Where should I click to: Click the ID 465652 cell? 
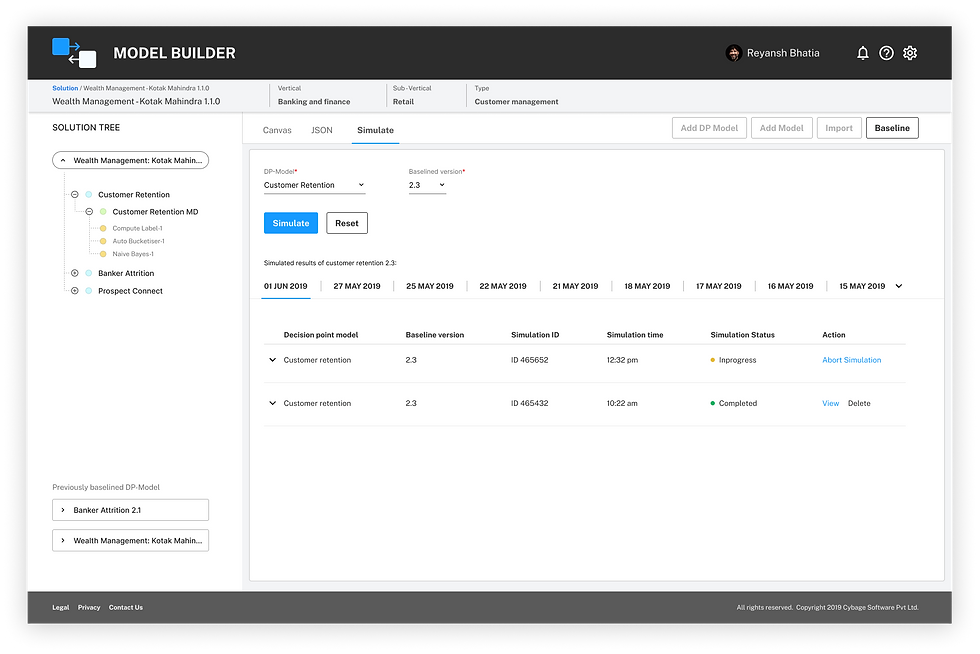coord(529,360)
